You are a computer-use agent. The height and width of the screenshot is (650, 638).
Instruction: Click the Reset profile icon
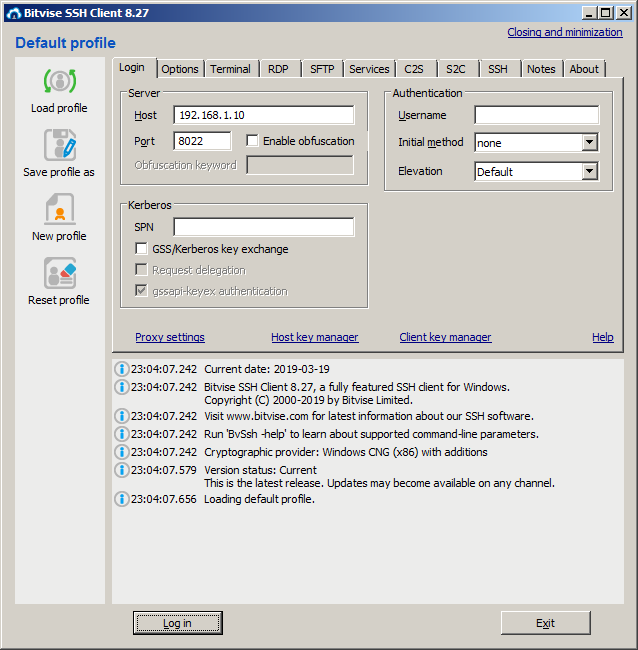(60, 273)
